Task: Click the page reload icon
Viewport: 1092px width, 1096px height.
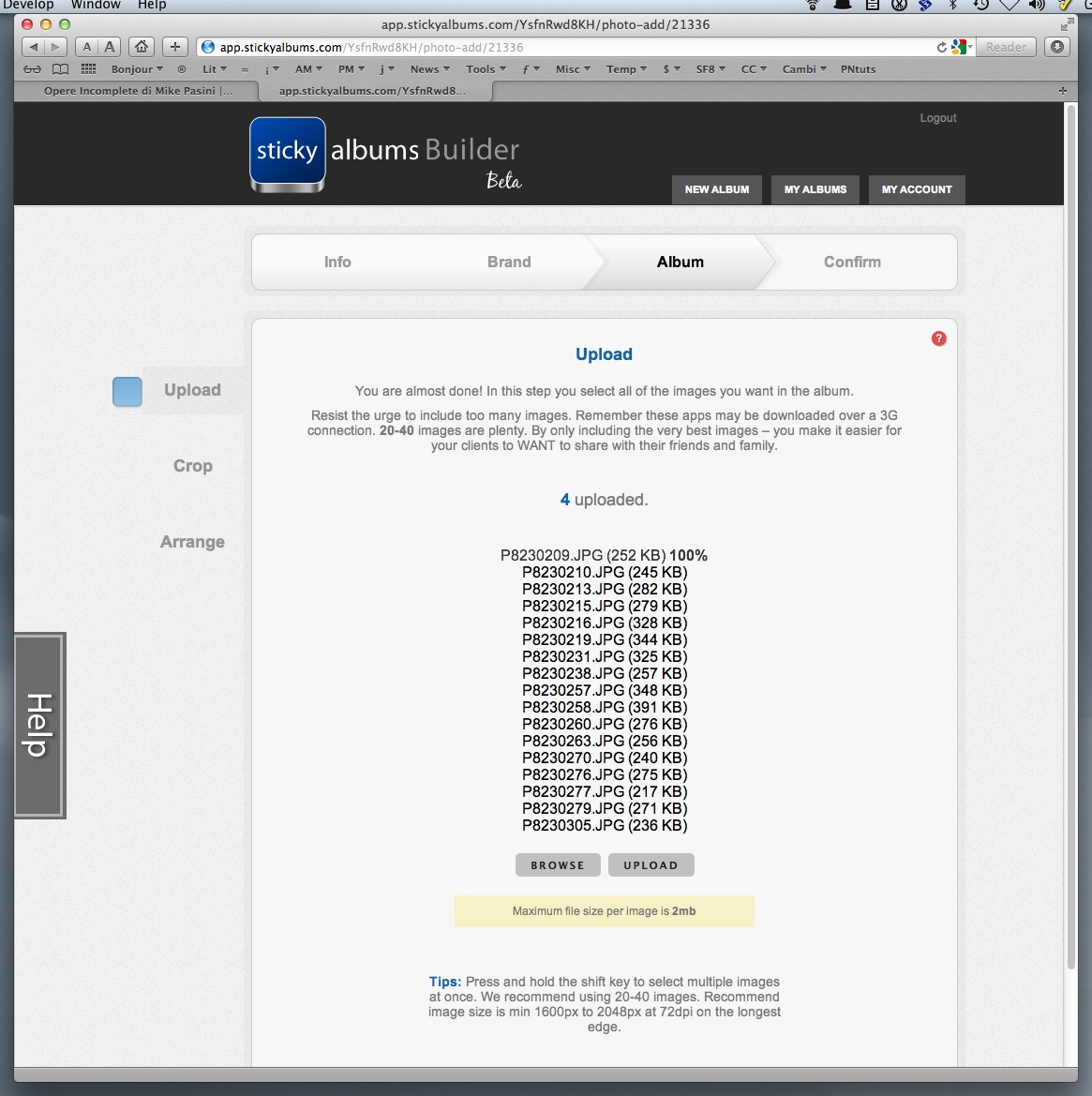Action: (x=941, y=47)
